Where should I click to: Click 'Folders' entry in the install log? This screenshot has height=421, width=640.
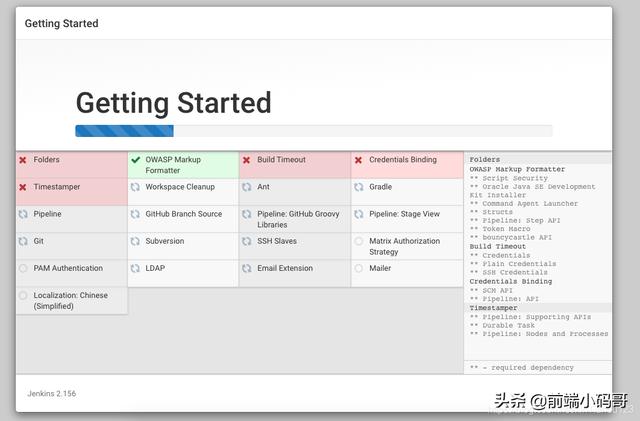484,160
